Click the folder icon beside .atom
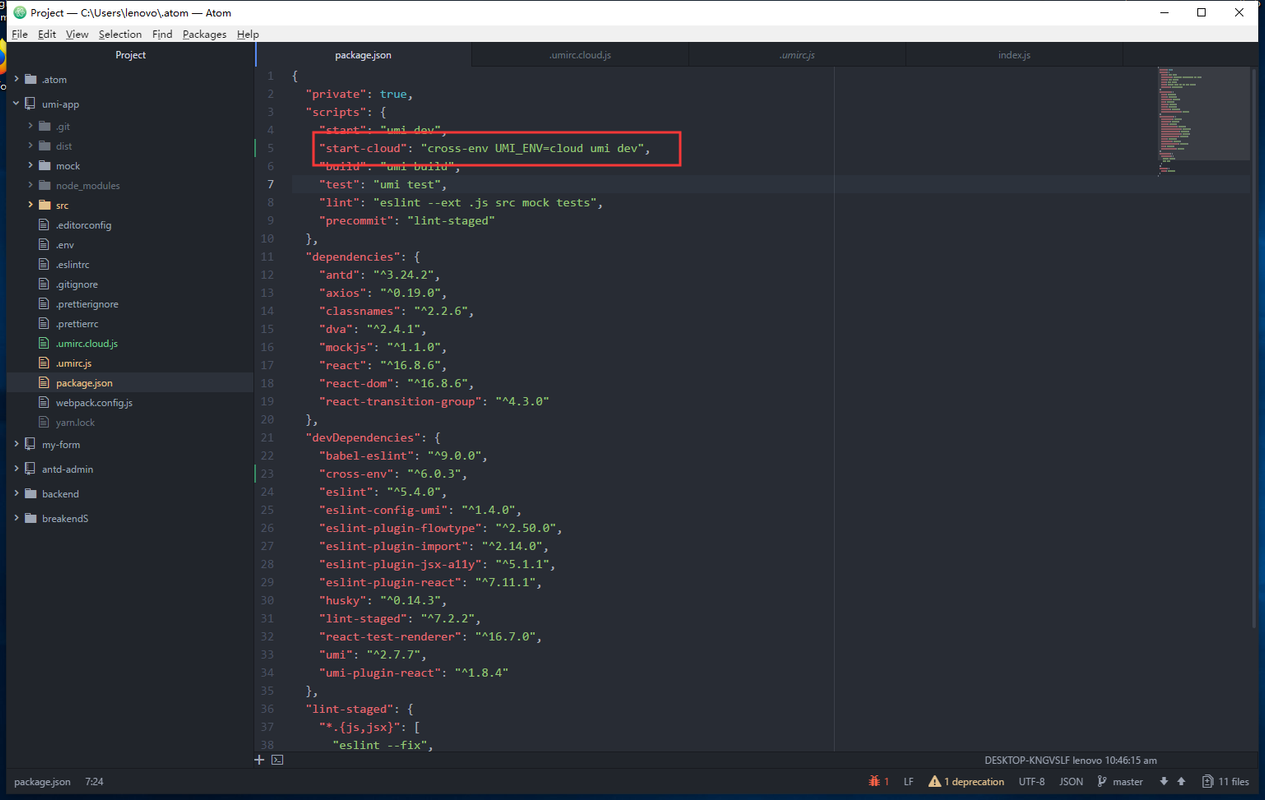The image size is (1265, 800). coord(30,79)
